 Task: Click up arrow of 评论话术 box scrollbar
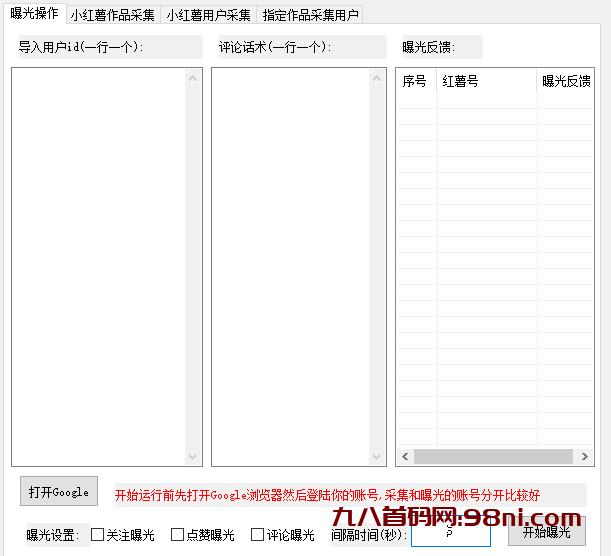click(378, 77)
